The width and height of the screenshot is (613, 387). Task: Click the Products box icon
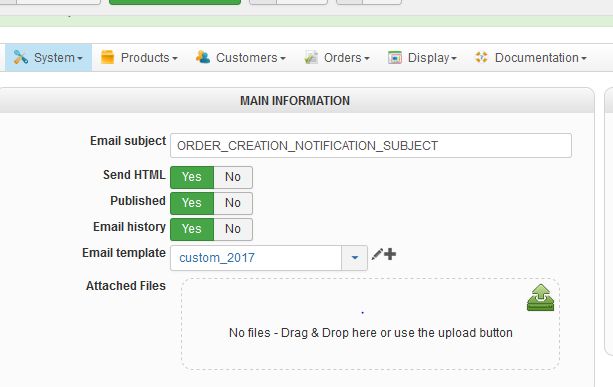[107, 57]
